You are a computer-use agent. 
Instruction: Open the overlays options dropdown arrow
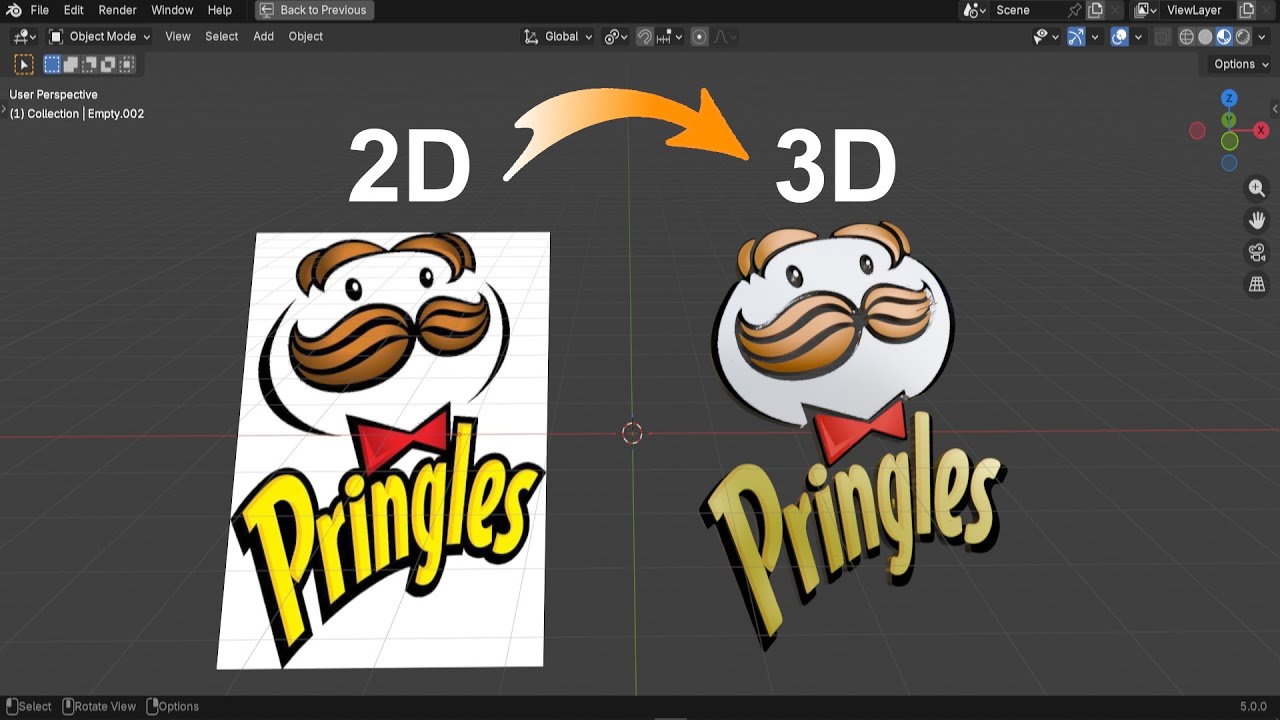pyautogui.click(x=1138, y=36)
